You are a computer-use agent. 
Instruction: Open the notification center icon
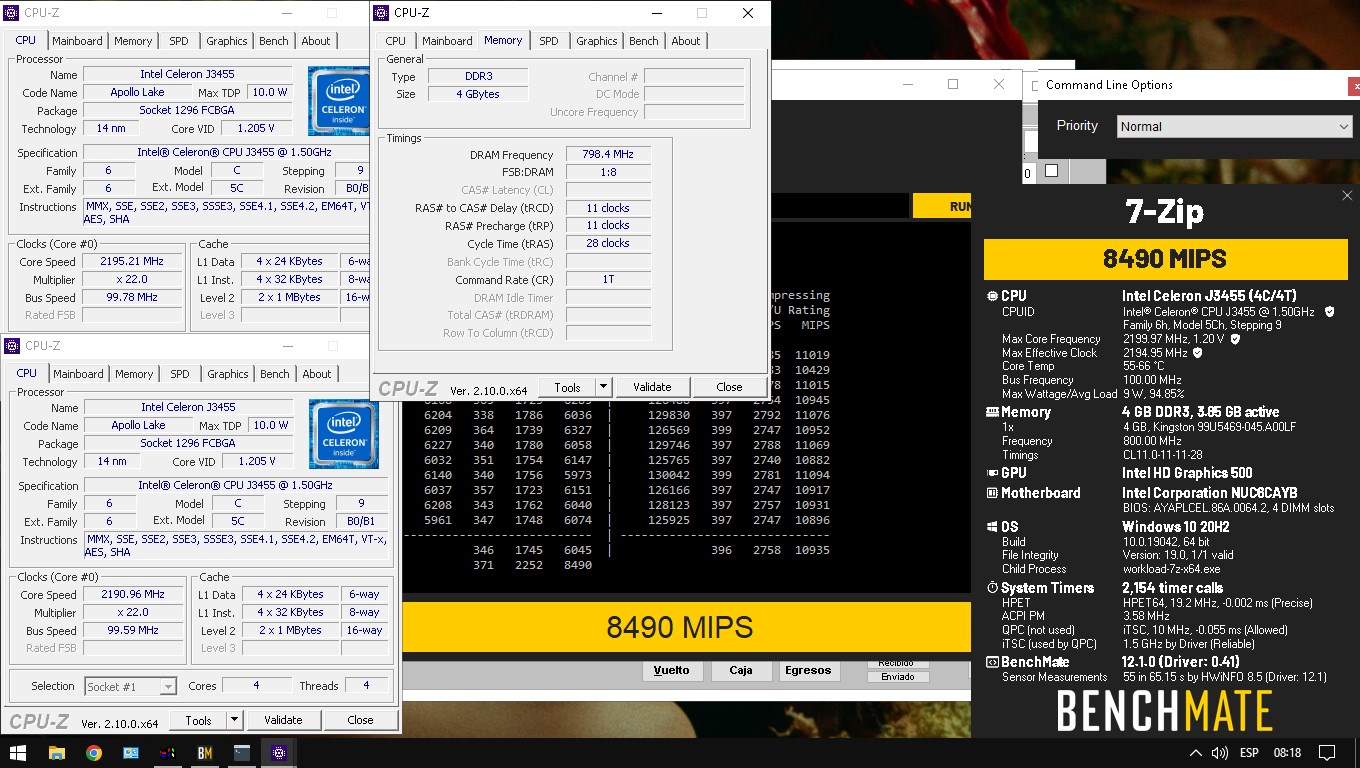(1327, 752)
